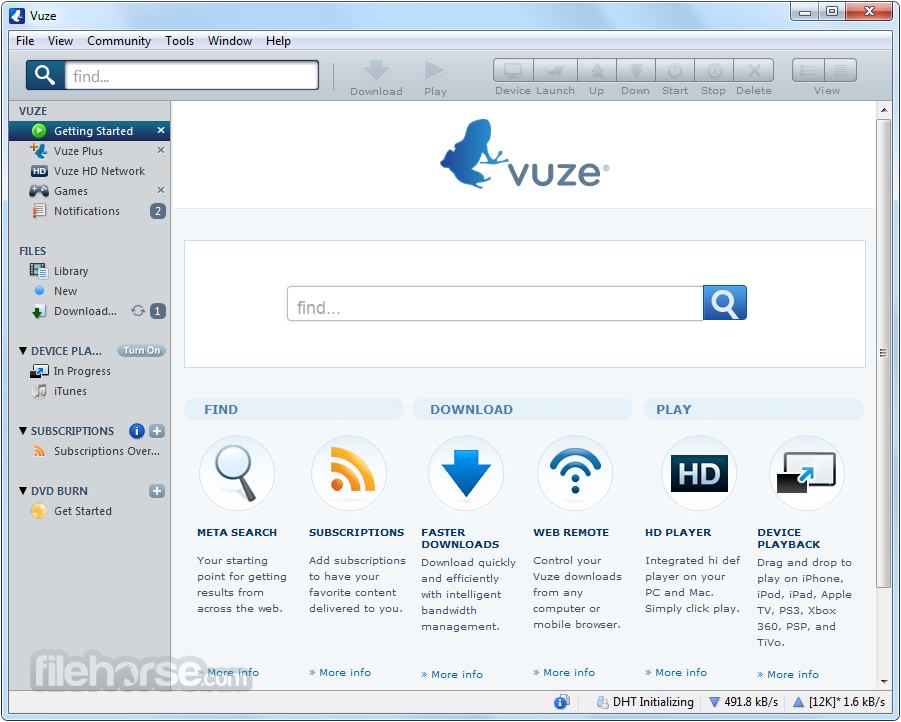Image resolution: width=901 pixels, height=722 pixels.
Task: Open Library in the sidebar
Action: [x=71, y=271]
